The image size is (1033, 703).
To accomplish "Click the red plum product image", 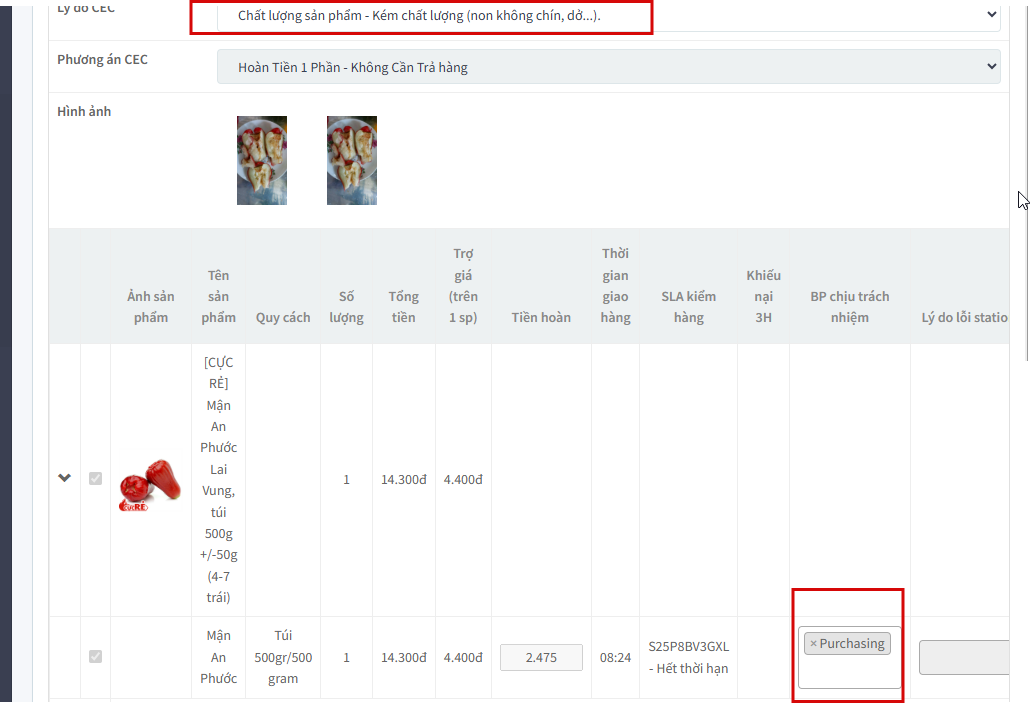I will tap(150, 486).
